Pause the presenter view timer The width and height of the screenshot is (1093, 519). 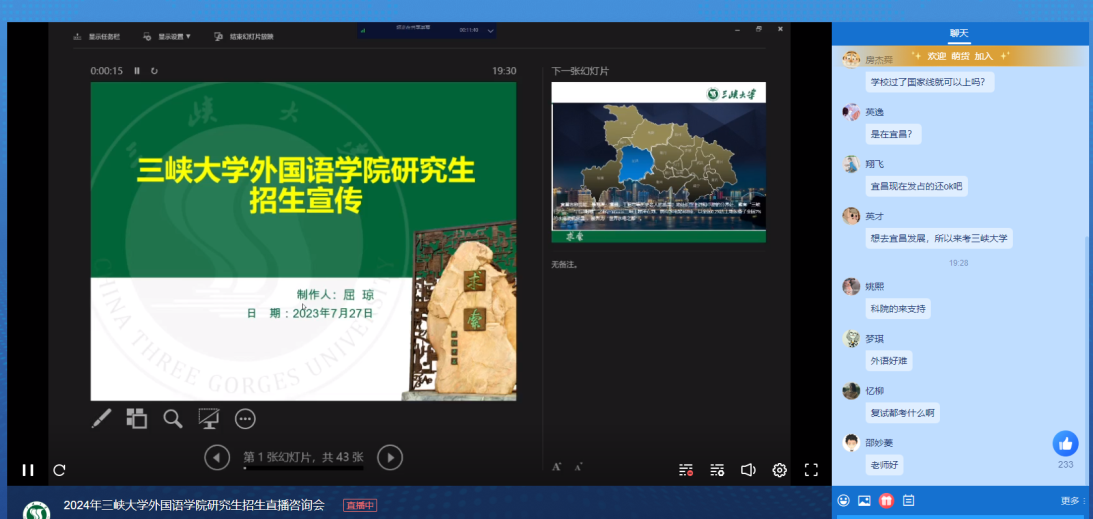pyautogui.click(x=137, y=70)
